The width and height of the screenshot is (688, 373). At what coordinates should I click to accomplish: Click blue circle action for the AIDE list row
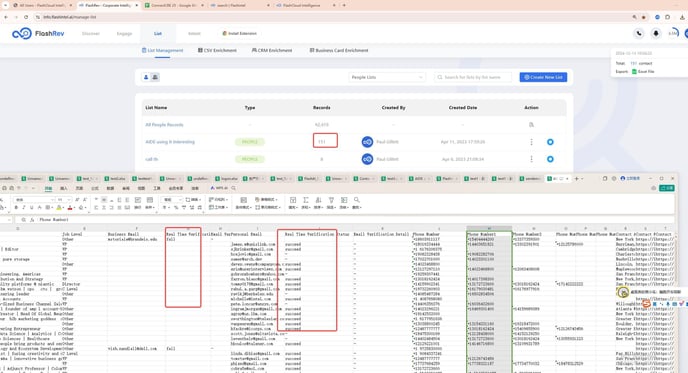click(x=550, y=142)
